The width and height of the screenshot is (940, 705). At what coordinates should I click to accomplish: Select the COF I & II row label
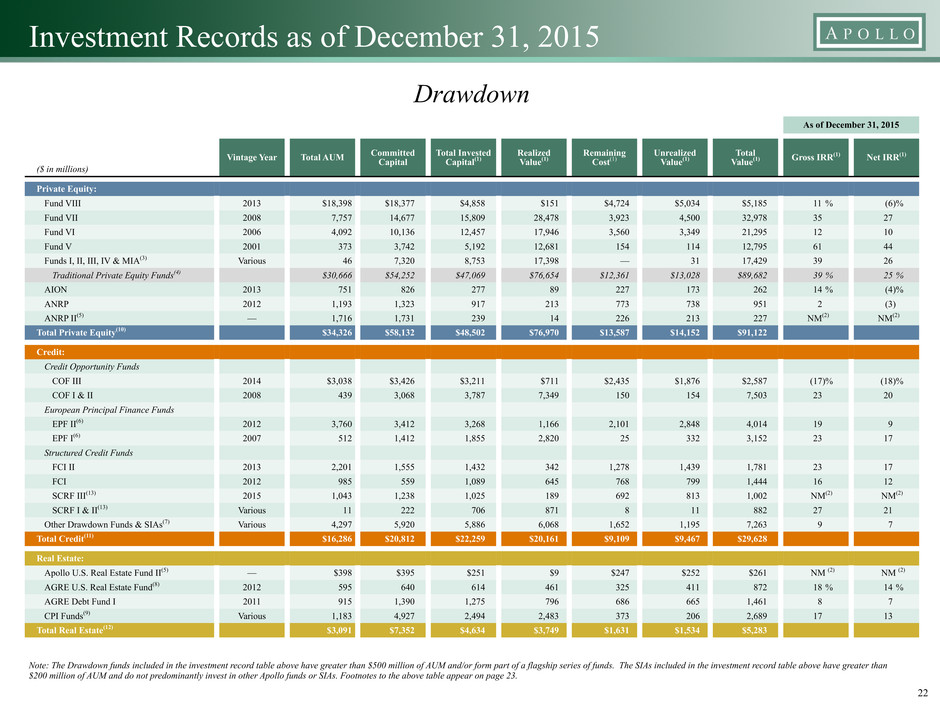(x=72, y=395)
